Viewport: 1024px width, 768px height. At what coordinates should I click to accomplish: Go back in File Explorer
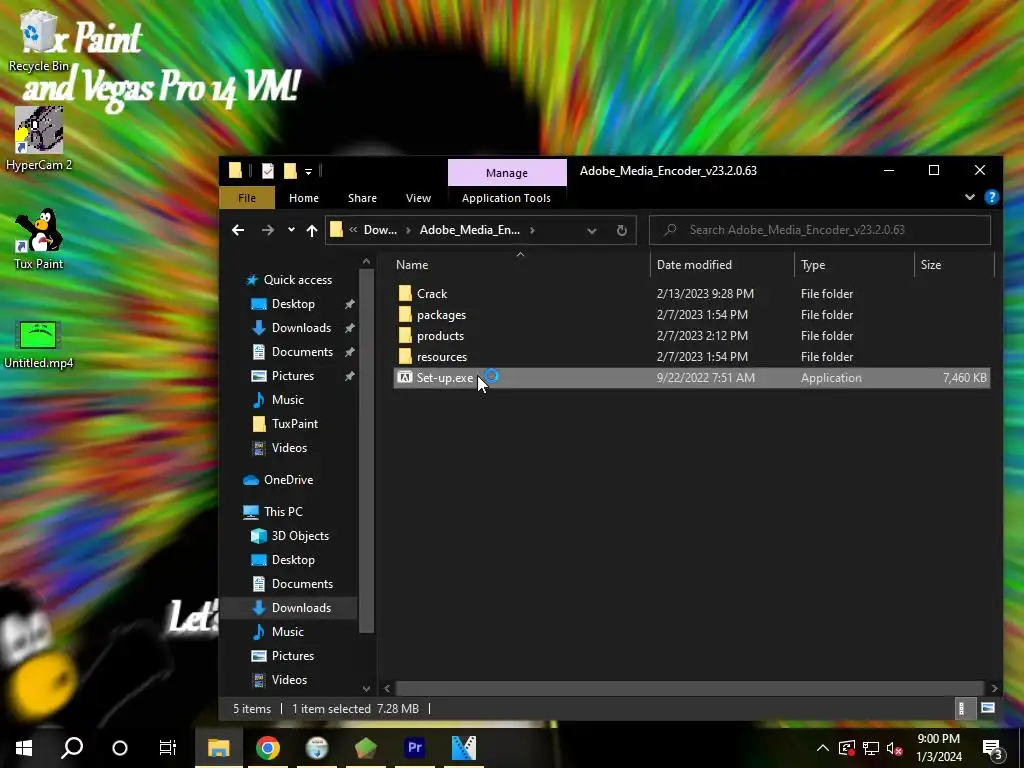[x=238, y=230]
